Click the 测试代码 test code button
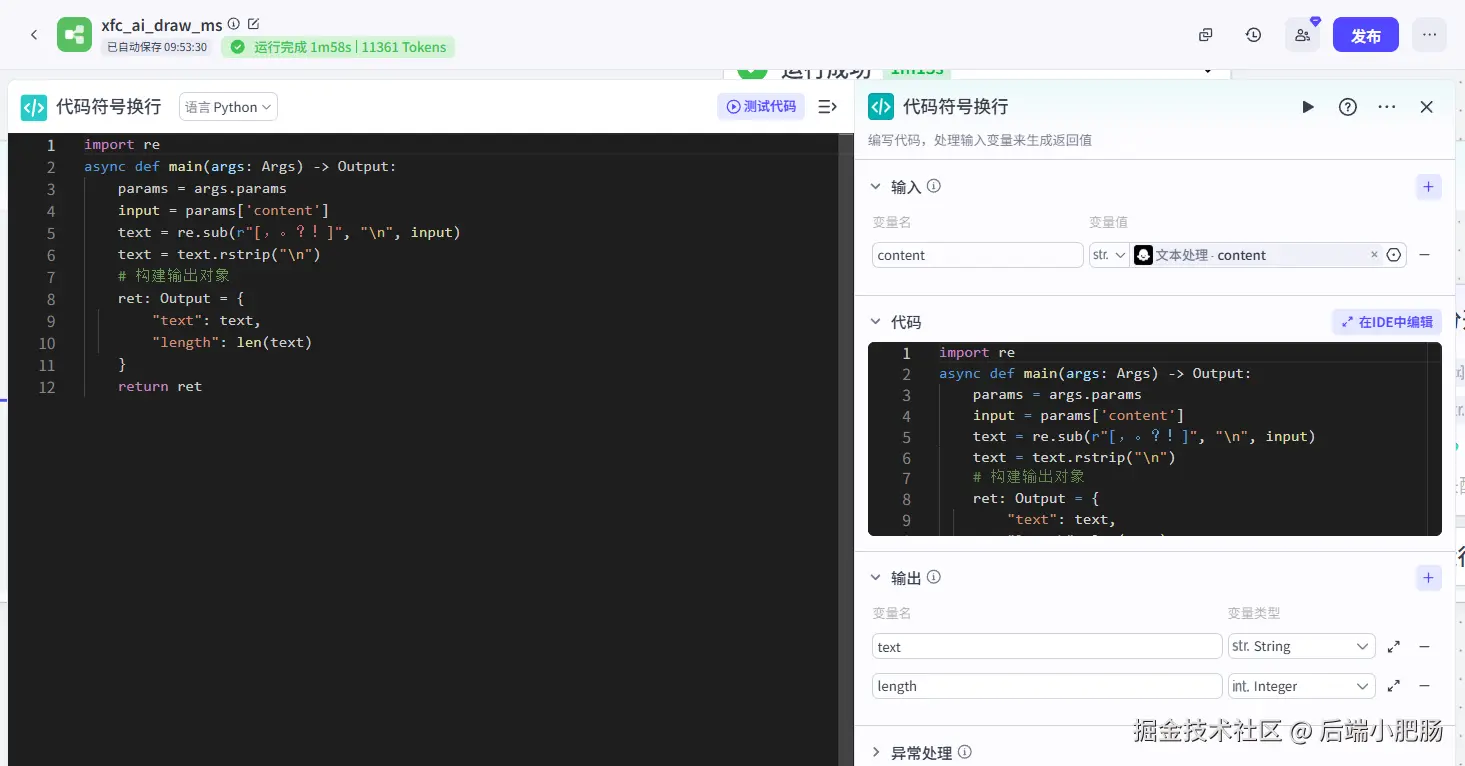This screenshot has width=1465, height=766. point(761,106)
